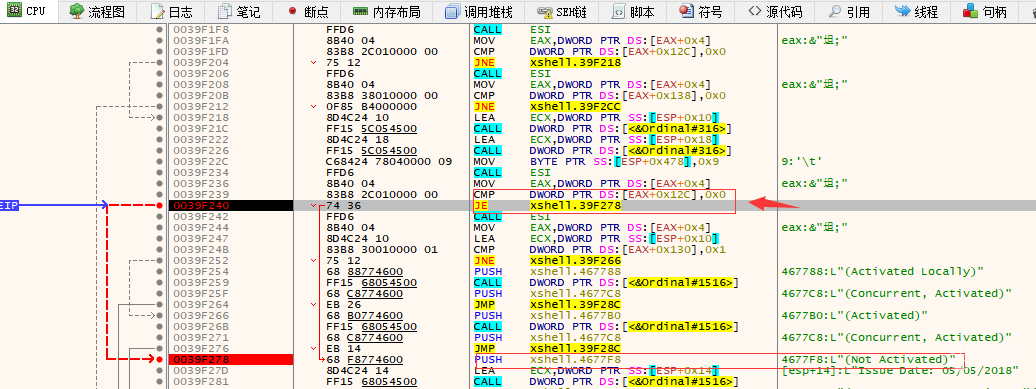Viewport: 1036px width, 389px height.
Task: Click the JNE xshell.39F2CC instruction
Action: (547, 106)
